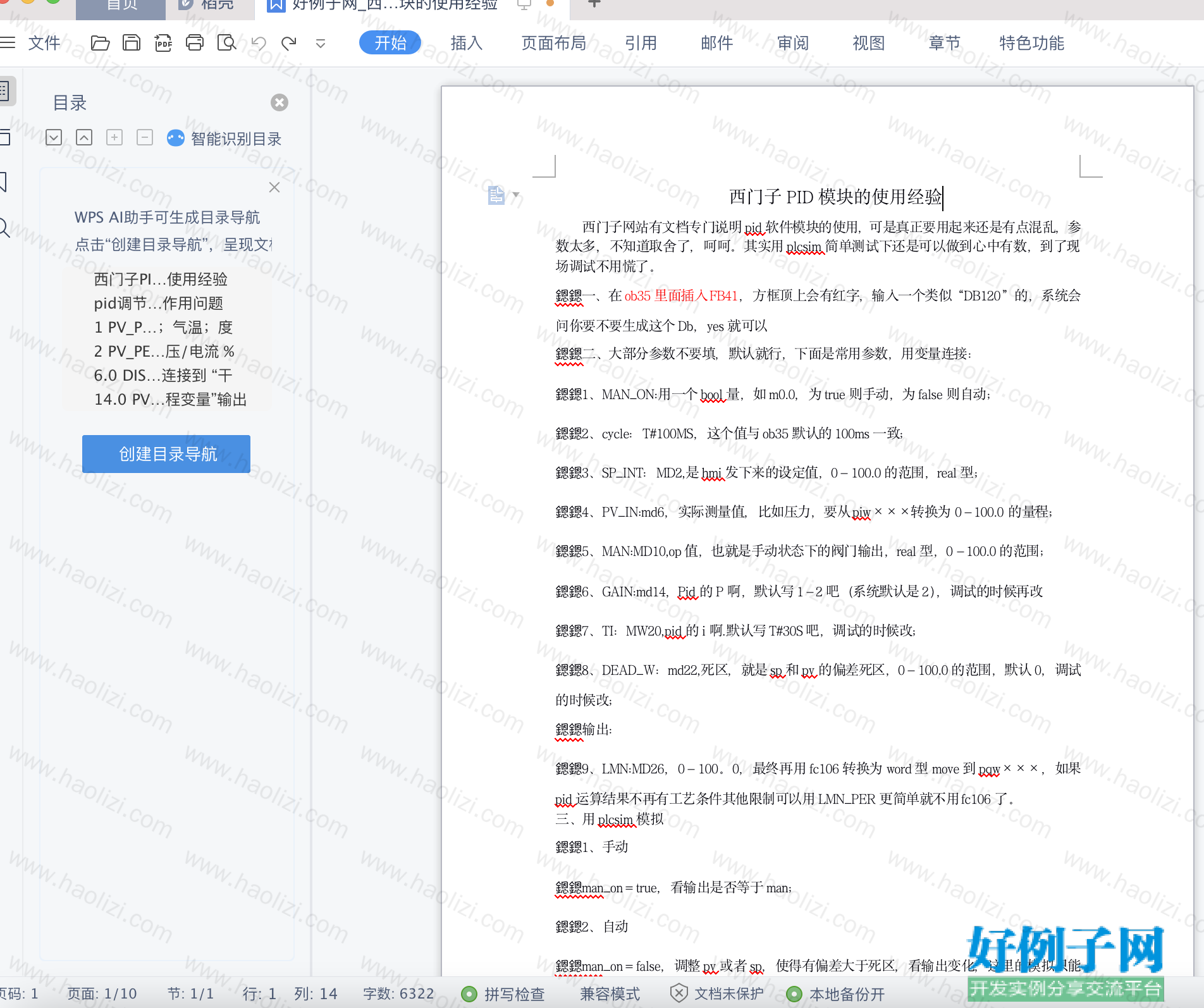Select outline entry pid调节…作用问题
Viewport: 1204px width, 1008px height.
point(159,303)
